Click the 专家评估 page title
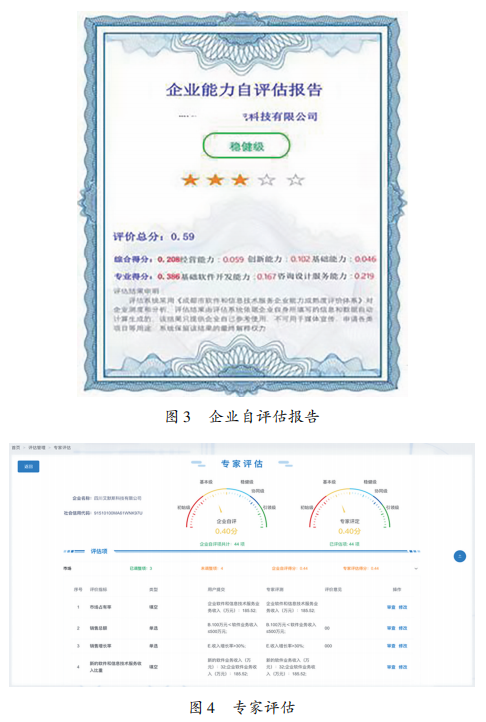The height and width of the screenshot is (722, 486). (x=242, y=464)
